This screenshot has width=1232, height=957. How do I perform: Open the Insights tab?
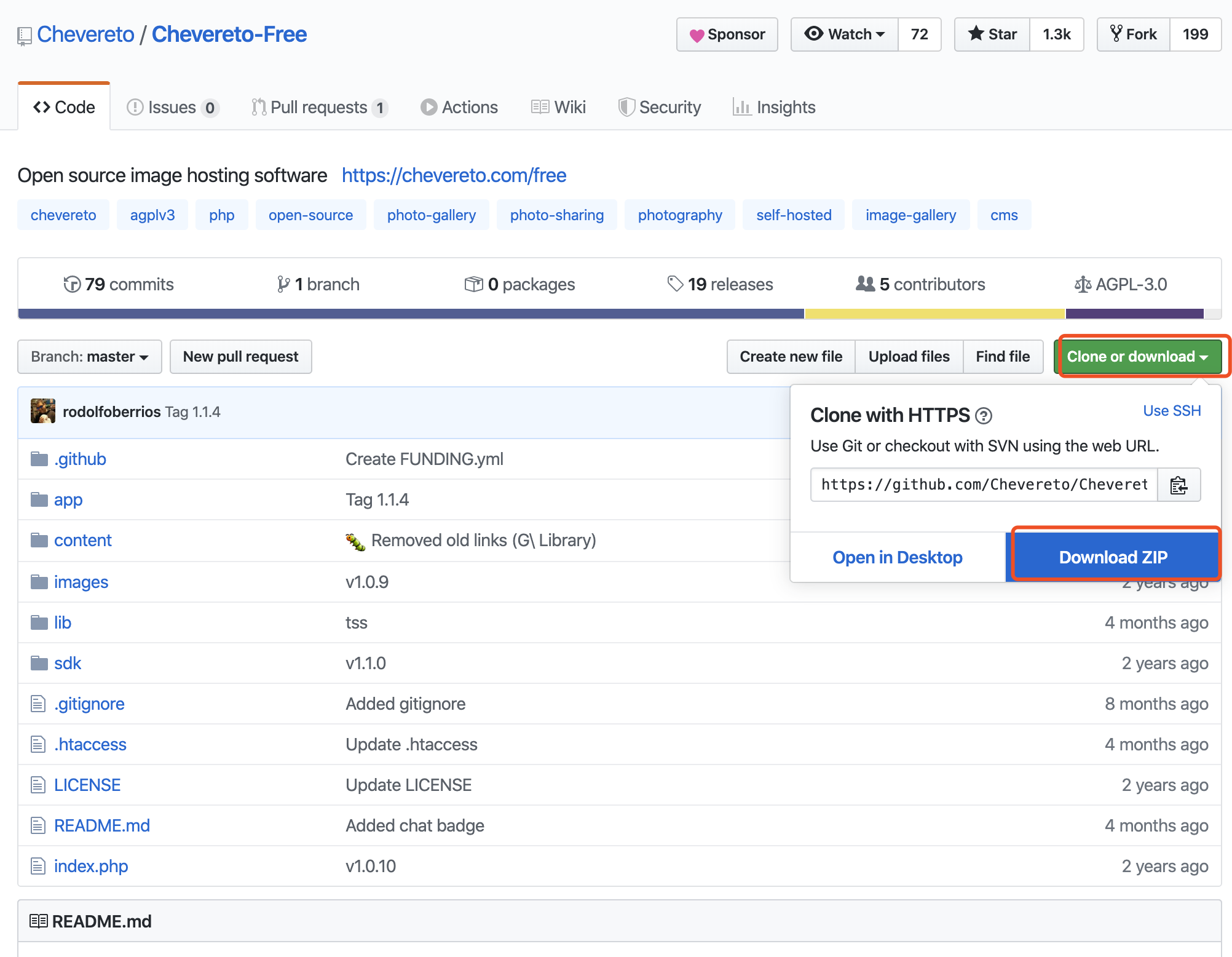click(x=774, y=108)
